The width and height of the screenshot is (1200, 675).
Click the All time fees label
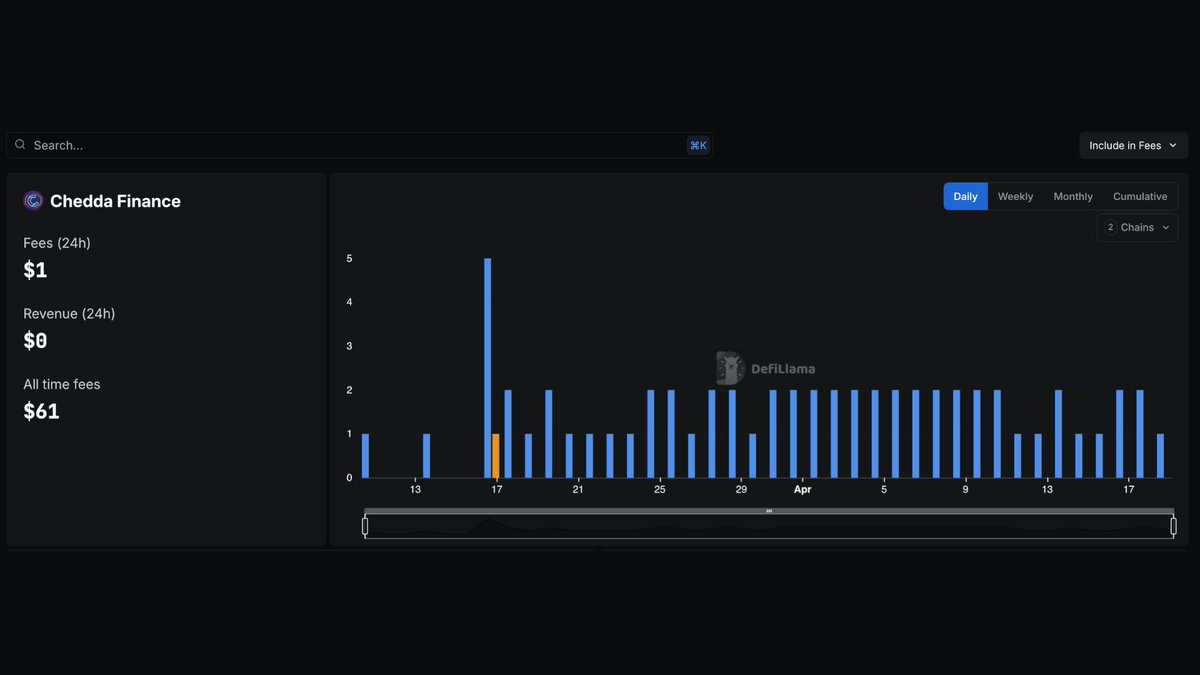coord(62,384)
